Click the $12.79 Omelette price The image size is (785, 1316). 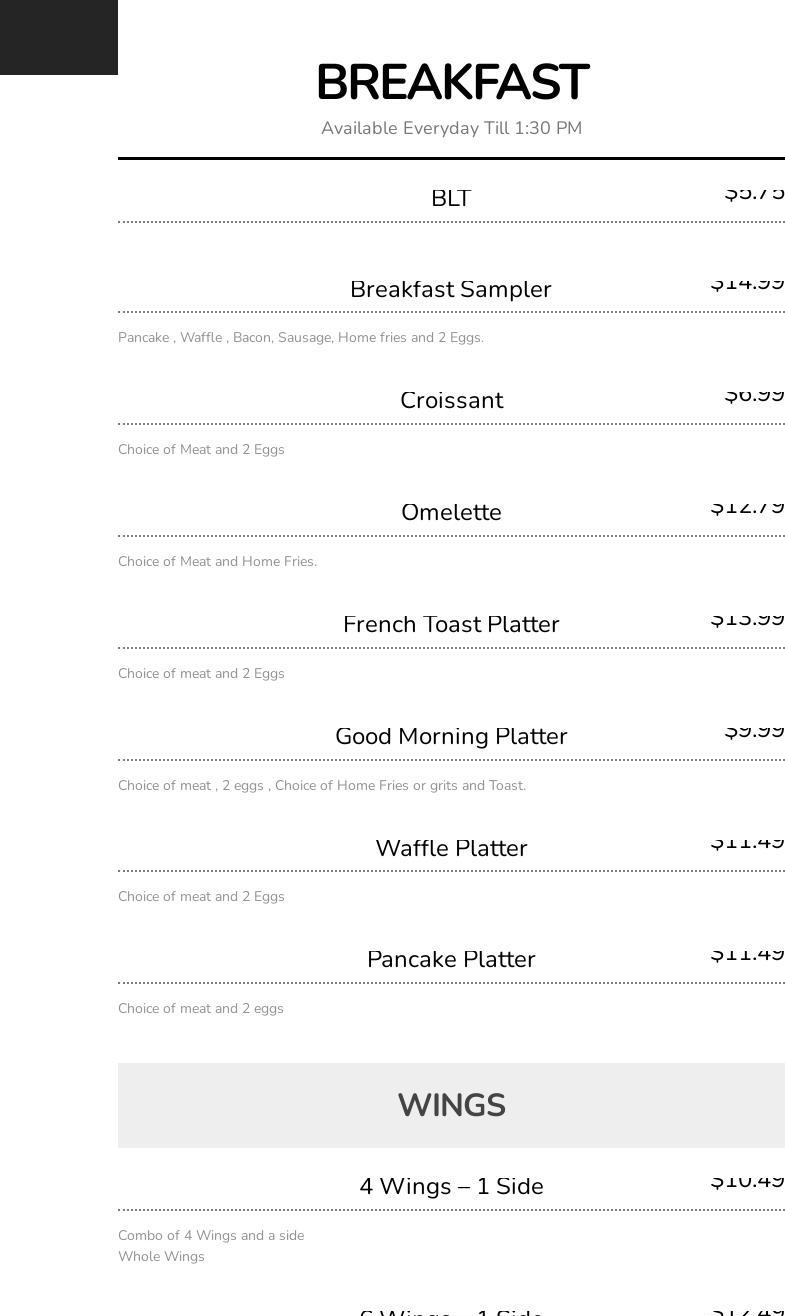point(747,507)
